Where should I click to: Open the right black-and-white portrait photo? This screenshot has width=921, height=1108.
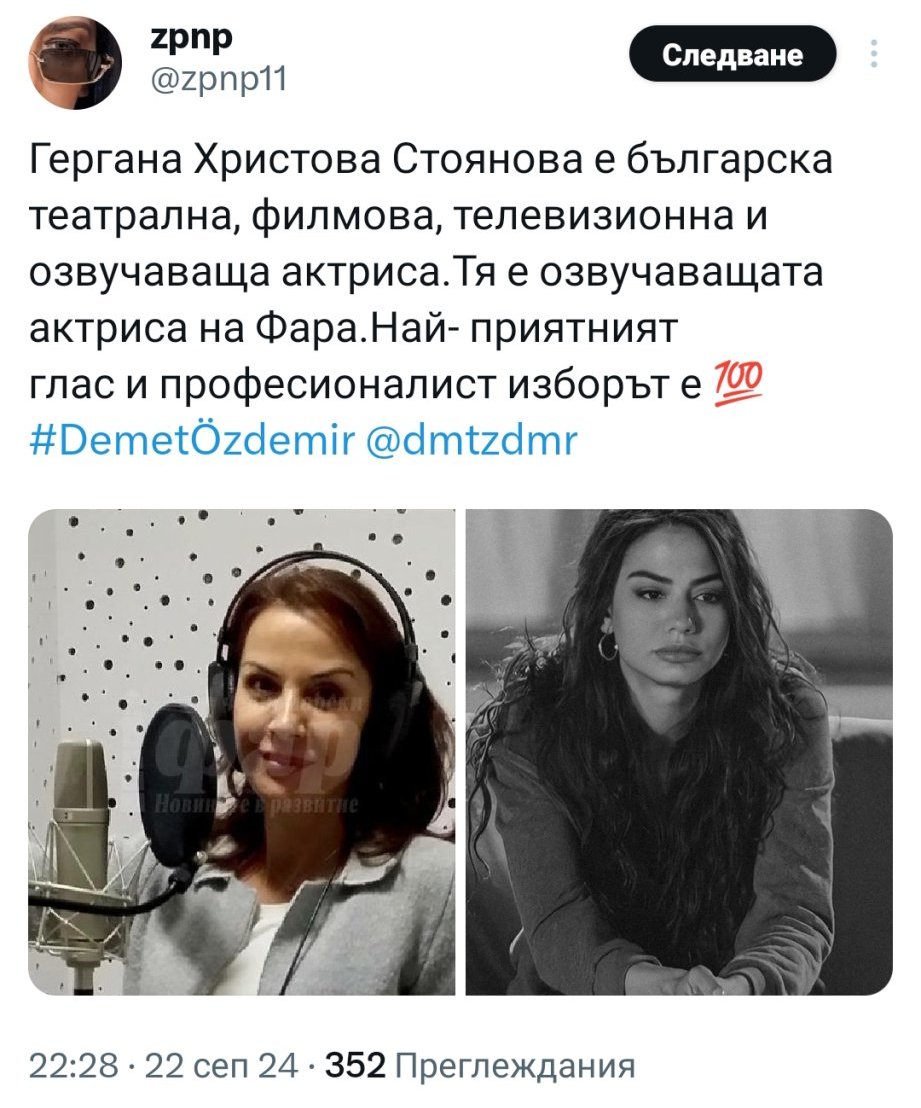(x=679, y=752)
